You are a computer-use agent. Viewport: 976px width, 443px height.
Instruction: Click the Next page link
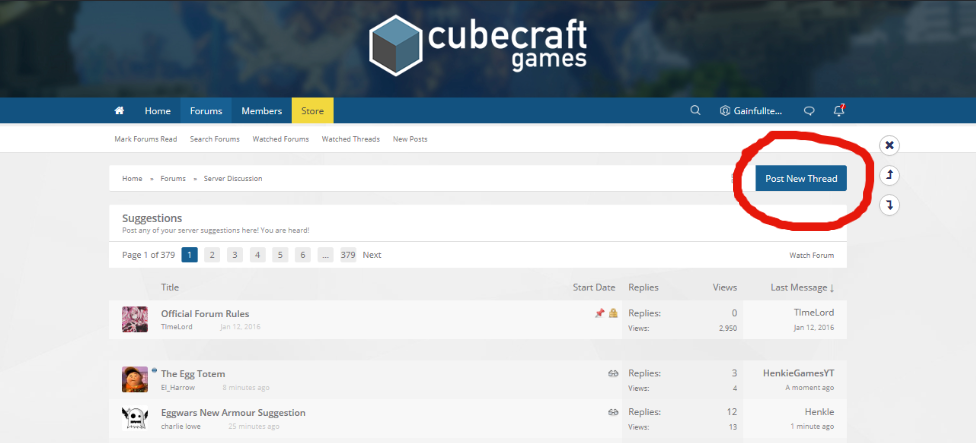pos(372,254)
